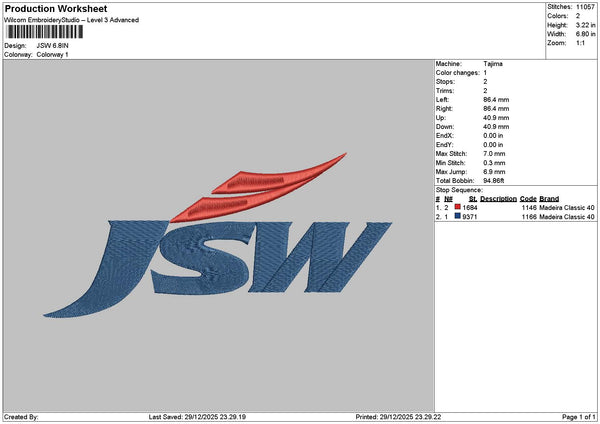
Task: Click the 'Right:' row value 86.4 mm
Action: [496, 109]
